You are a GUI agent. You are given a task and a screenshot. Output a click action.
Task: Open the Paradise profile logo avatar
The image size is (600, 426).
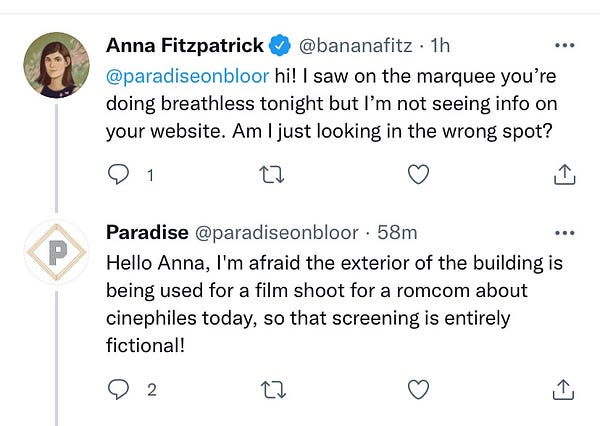click(x=57, y=252)
